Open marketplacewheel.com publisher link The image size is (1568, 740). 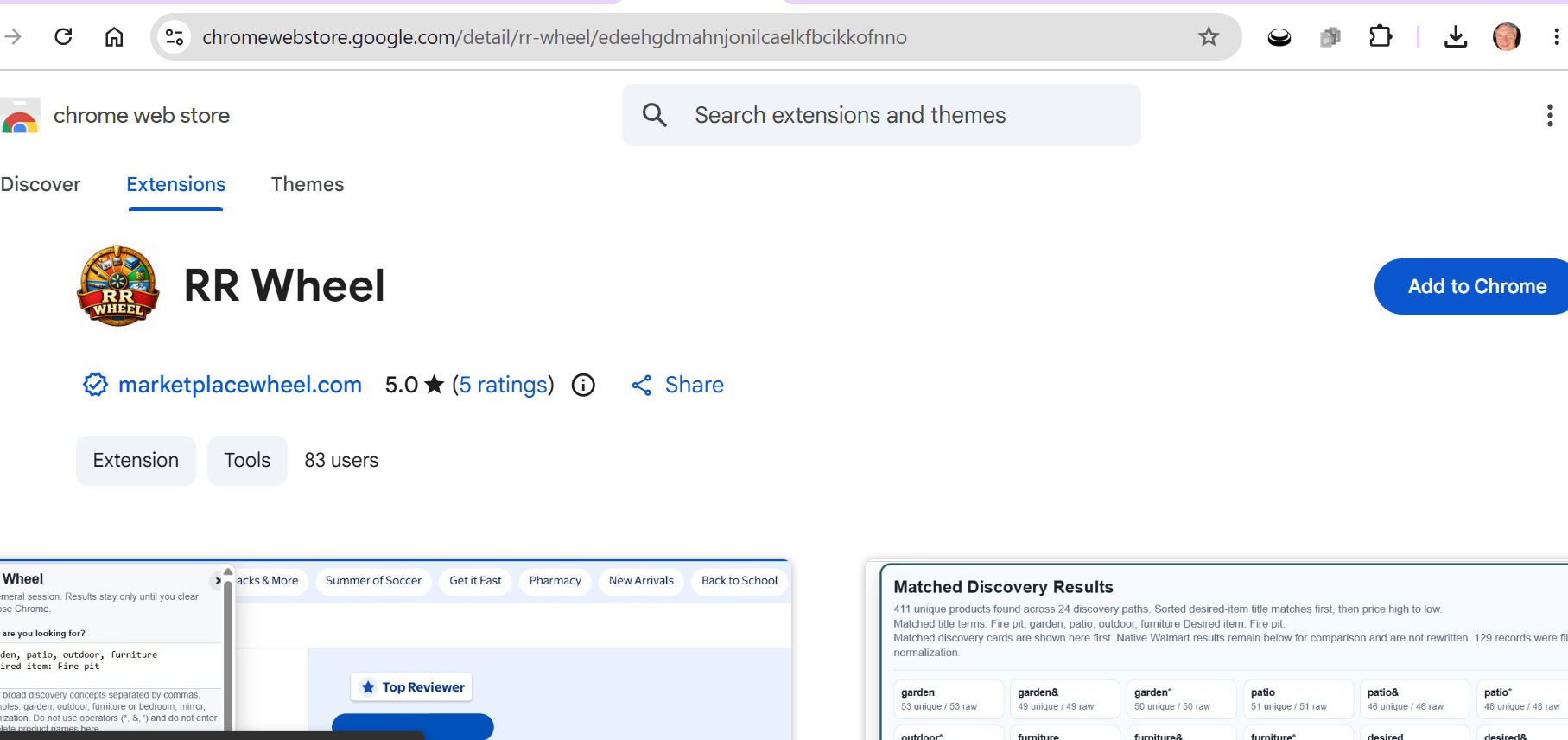pyautogui.click(x=240, y=385)
